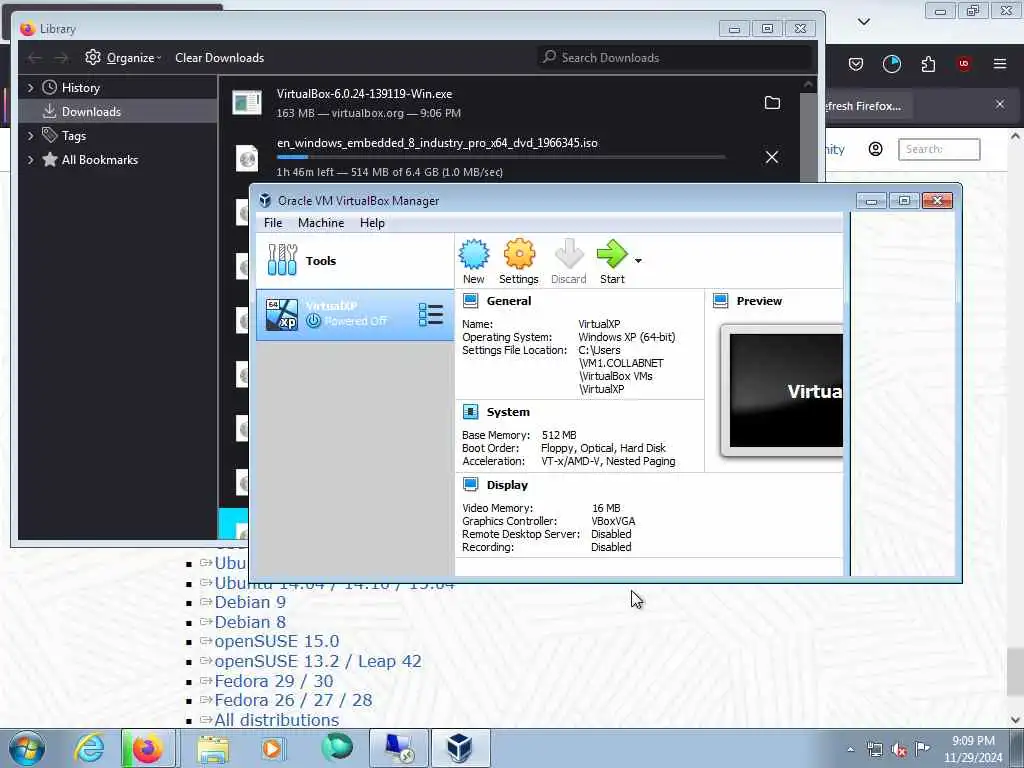The width and height of the screenshot is (1024, 768).
Task: Open the Firefox tab list chevron
Action: (863, 22)
